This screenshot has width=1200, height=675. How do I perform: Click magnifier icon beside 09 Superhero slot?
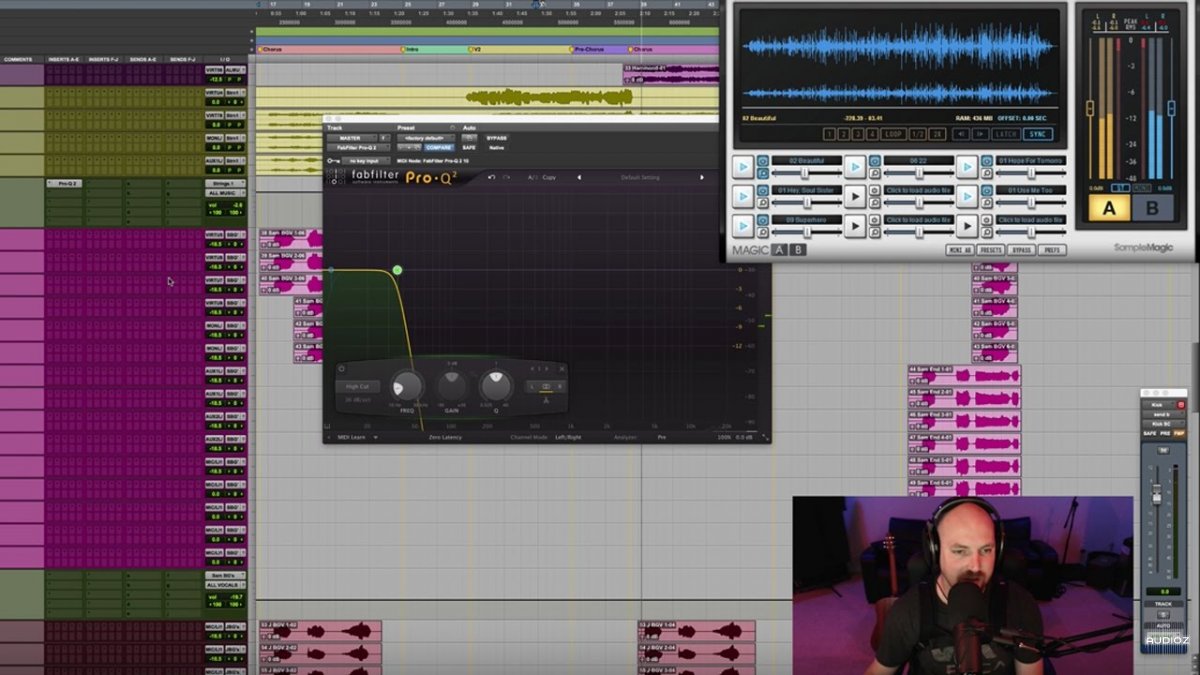pos(763,233)
